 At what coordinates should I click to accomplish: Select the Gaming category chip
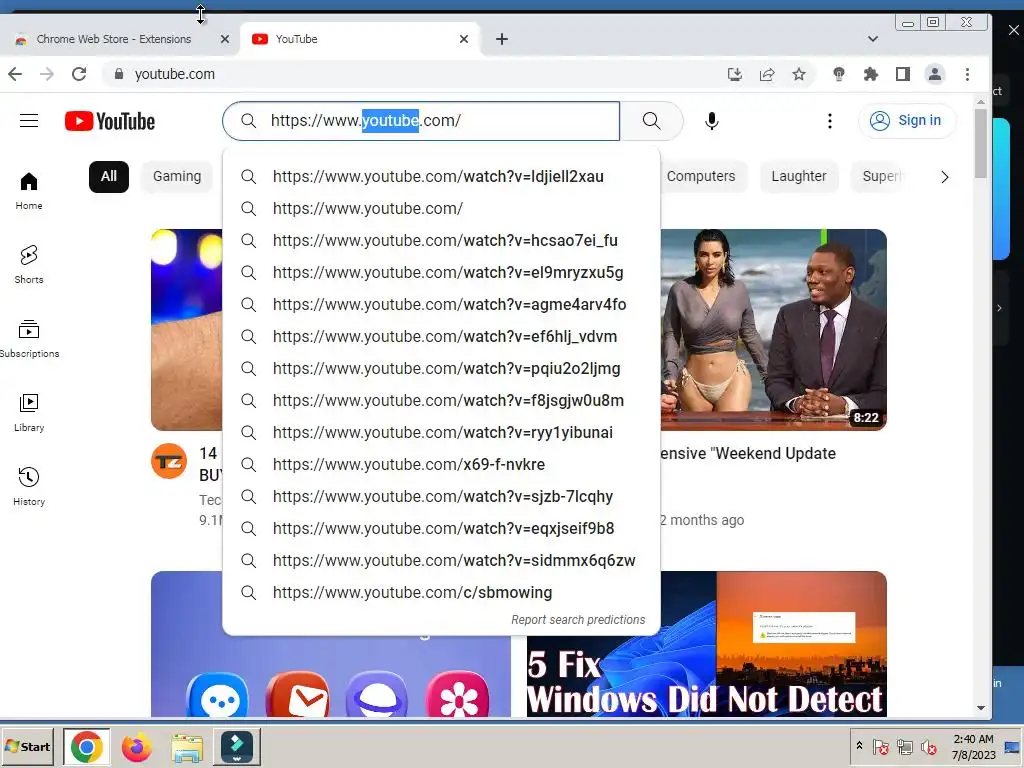coord(177,177)
